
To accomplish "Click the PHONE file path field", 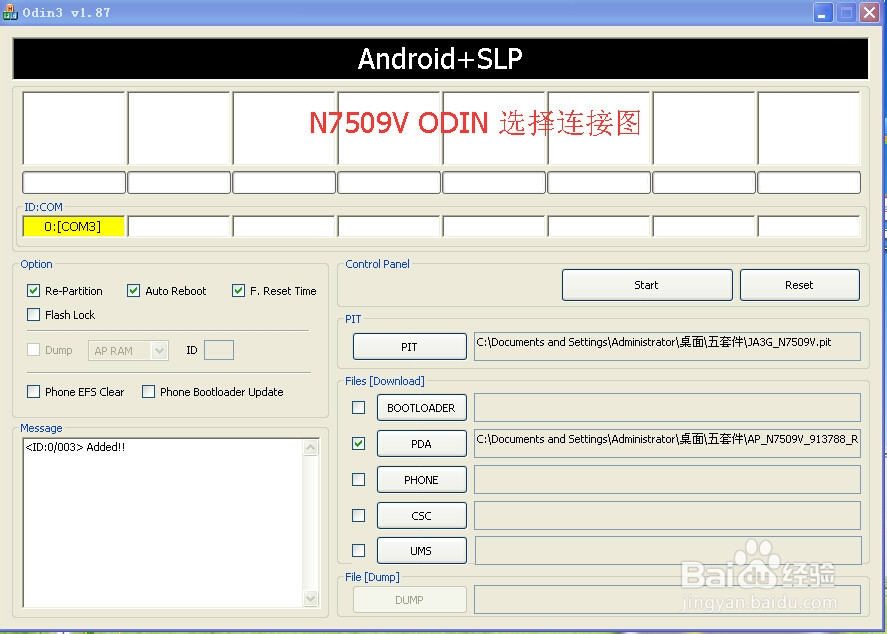I will point(668,480).
